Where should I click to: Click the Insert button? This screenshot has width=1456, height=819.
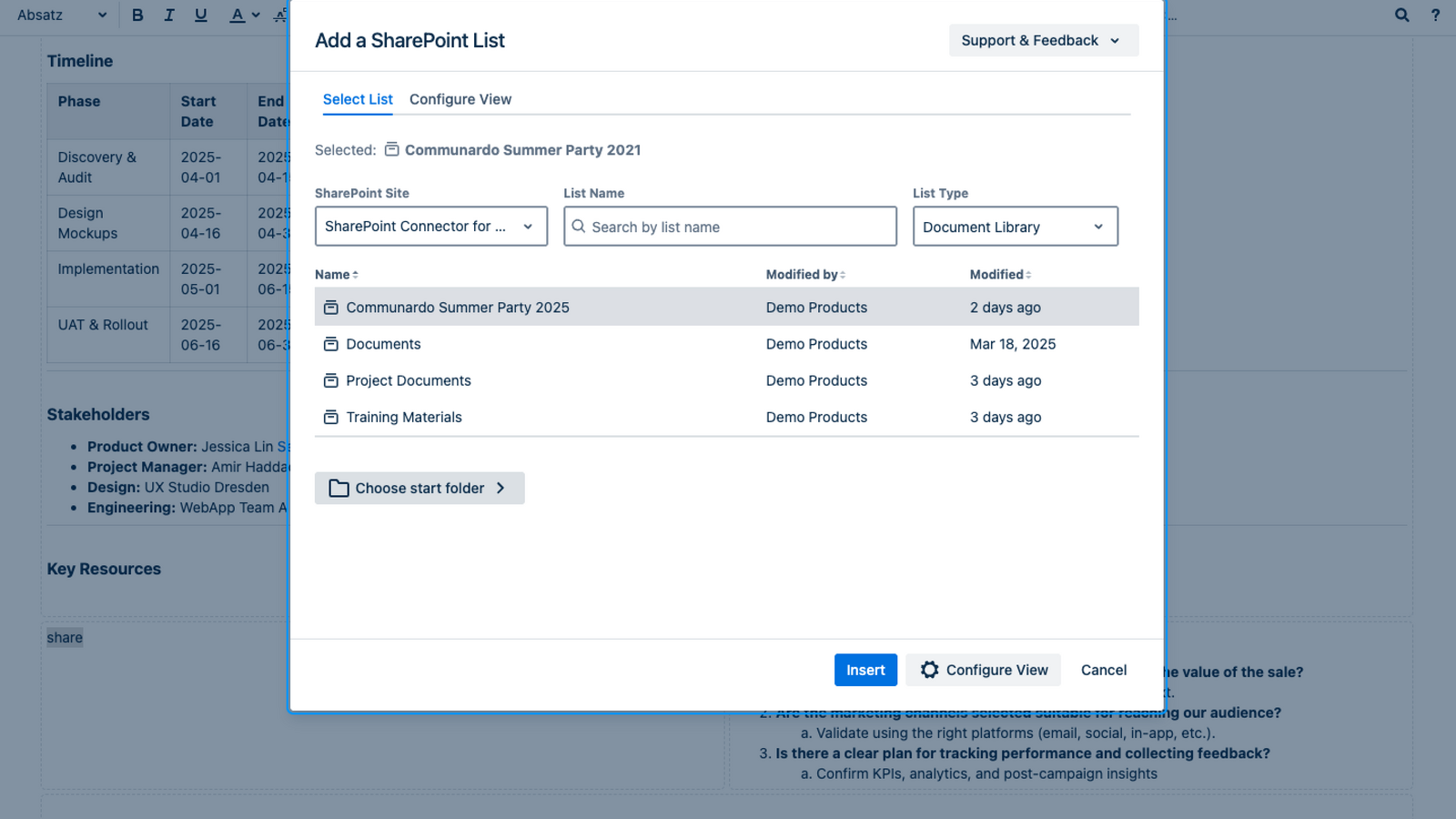[865, 670]
